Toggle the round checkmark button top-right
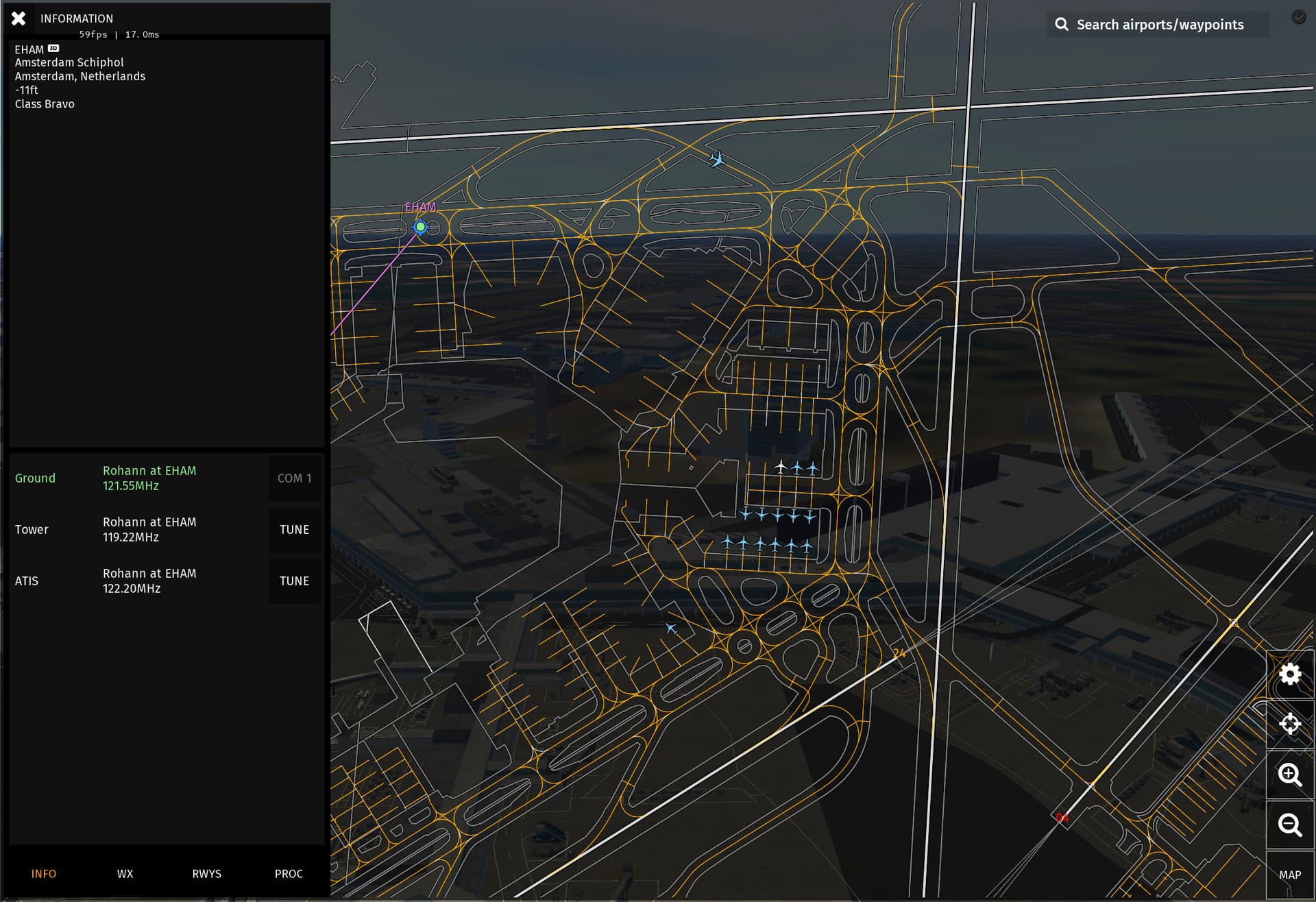The height and width of the screenshot is (902, 1316). pos(1298,17)
